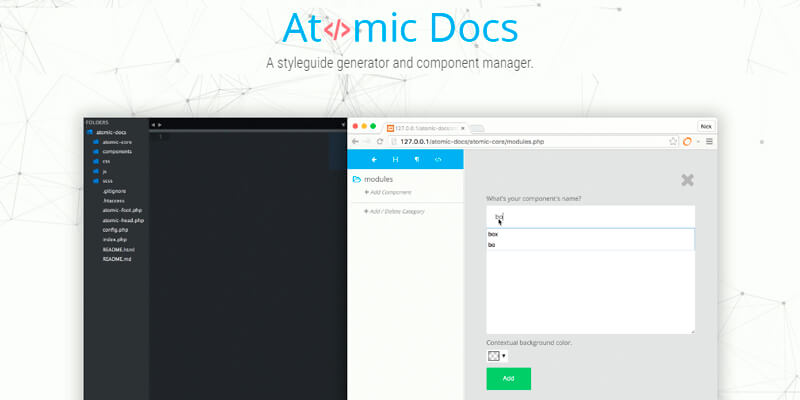Open README.html in editor sidebar
This screenshot has width=800, height=400.
[119, 249]
